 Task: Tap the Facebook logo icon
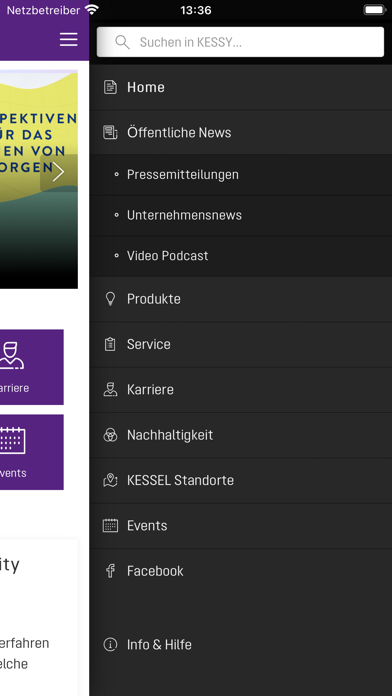point(110,571)
